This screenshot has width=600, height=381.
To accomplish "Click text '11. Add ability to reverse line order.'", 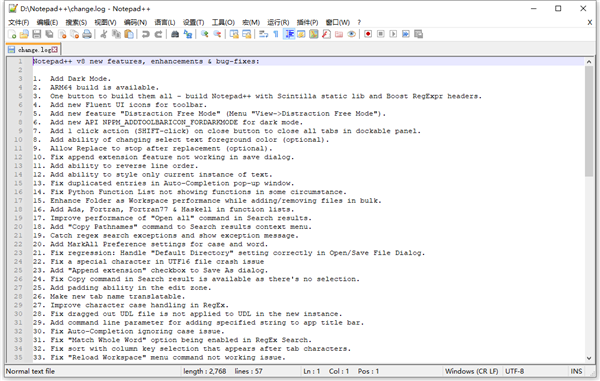I will pyautogui.click(x=115, y=166).
